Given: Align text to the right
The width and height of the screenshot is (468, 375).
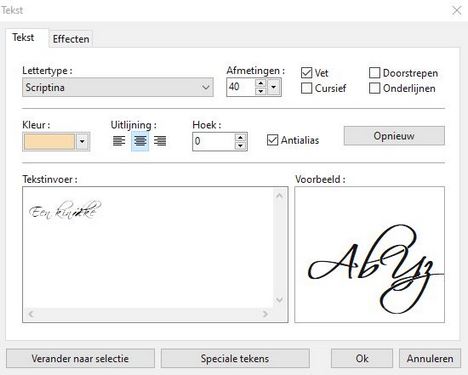Looking at the screenshot, I should [160, 141].
